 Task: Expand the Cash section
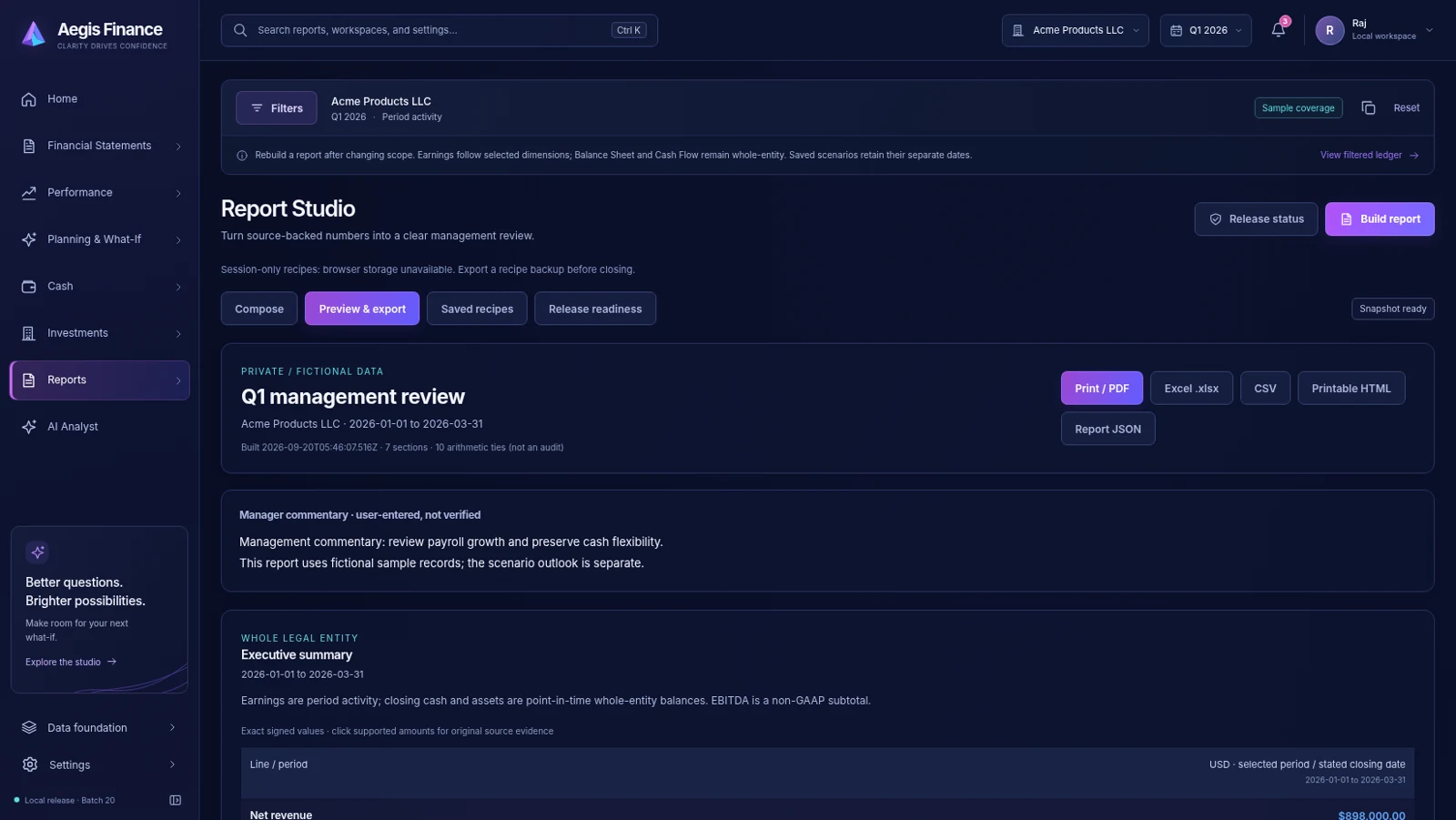point(178,287)
